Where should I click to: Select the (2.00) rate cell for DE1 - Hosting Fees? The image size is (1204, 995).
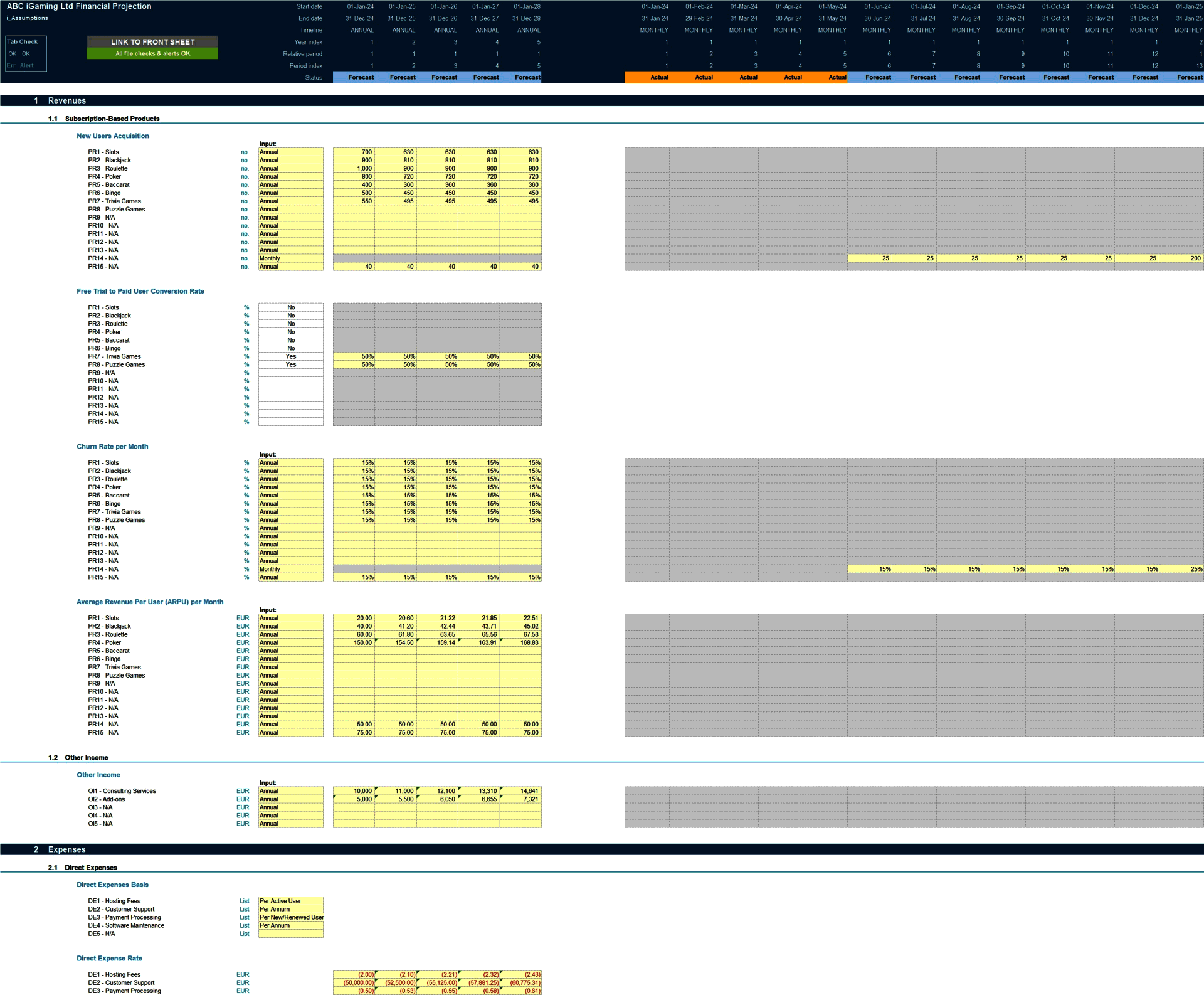click(354, 974)
